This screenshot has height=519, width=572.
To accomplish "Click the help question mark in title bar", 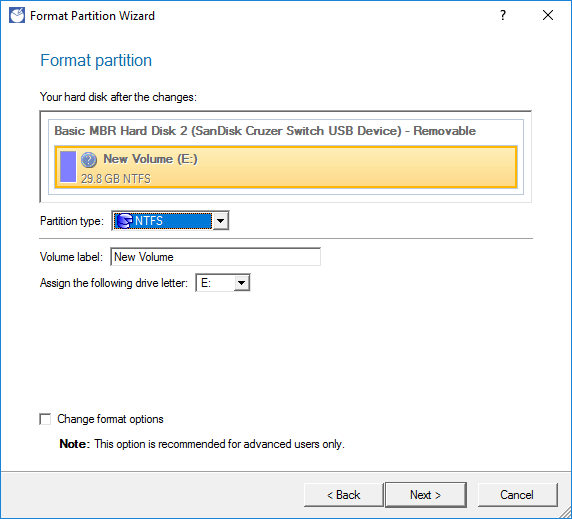I will tap(503, 15).
